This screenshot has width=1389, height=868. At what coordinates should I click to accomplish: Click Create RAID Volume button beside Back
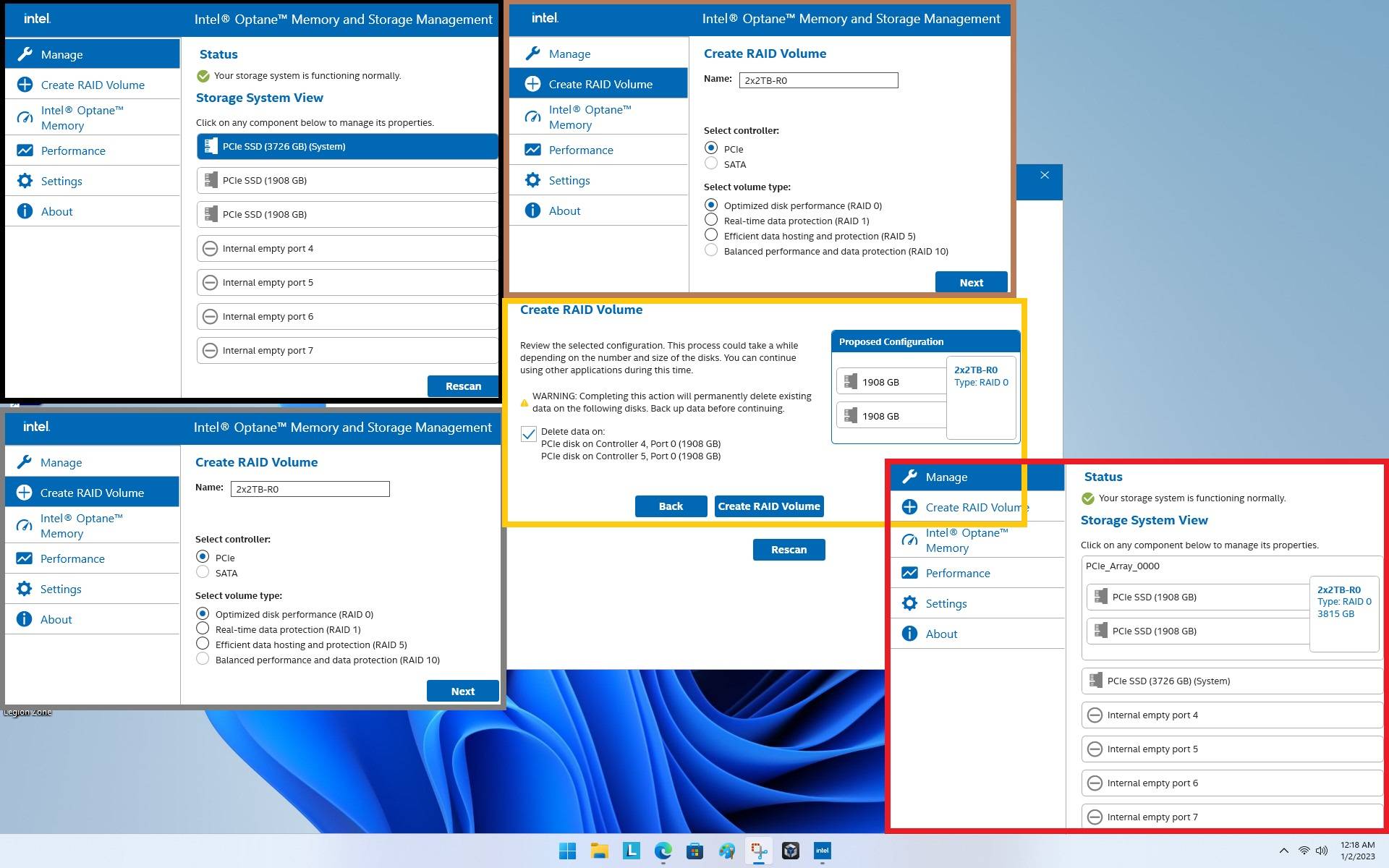(768, 506)
